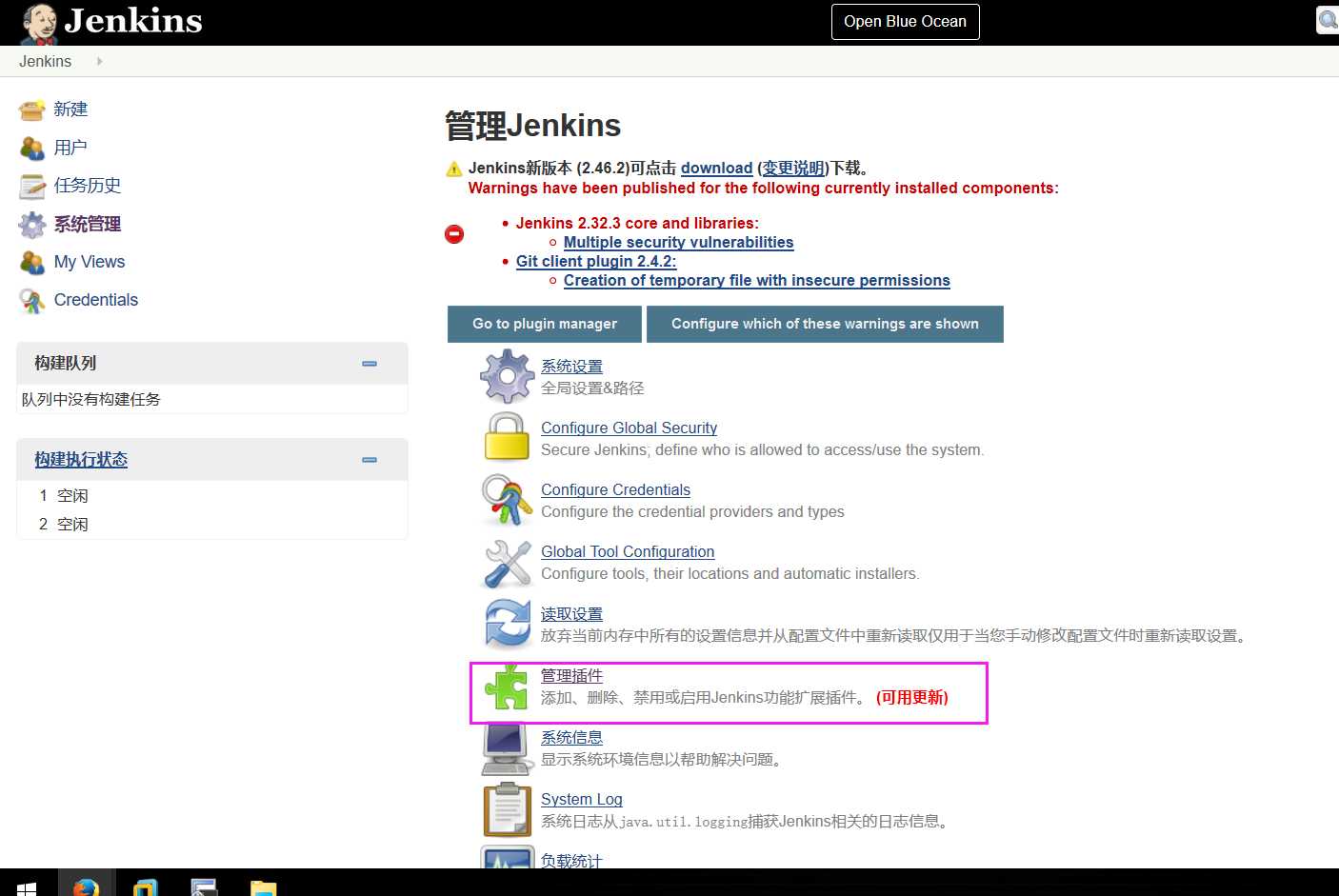The image size is (1339, 896).
Task: Click the red security warning stop icon
Action: pos(454,233)
